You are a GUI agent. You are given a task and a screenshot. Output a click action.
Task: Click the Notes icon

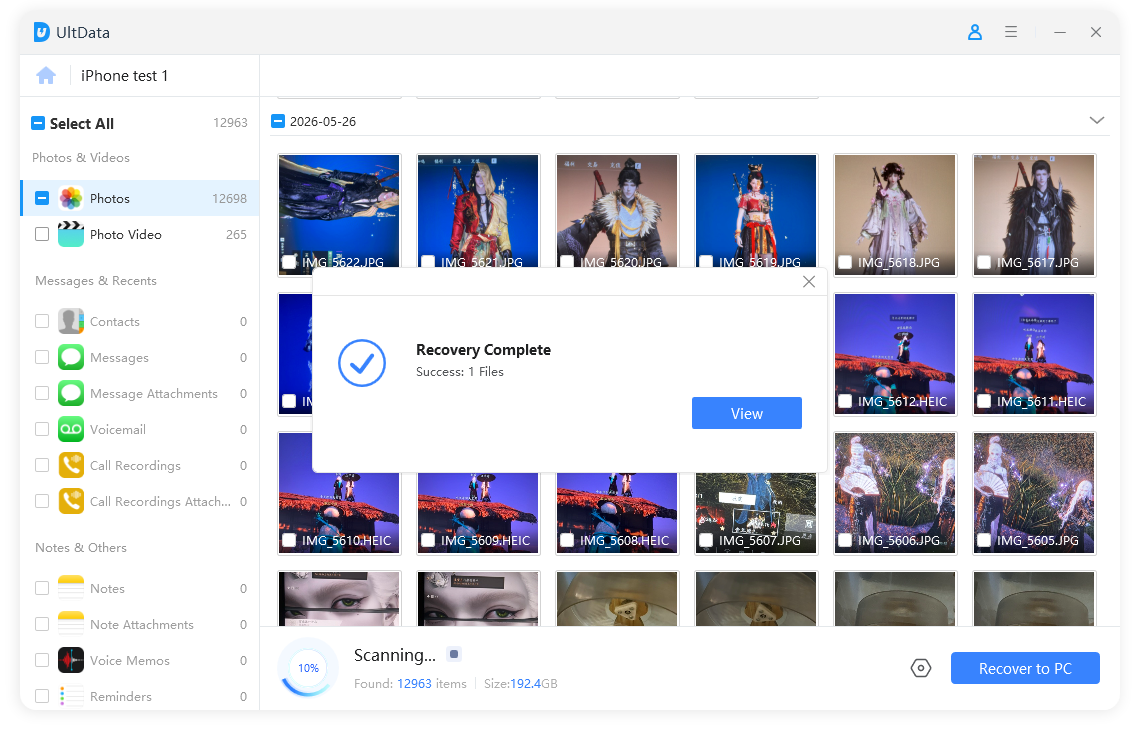71,588
